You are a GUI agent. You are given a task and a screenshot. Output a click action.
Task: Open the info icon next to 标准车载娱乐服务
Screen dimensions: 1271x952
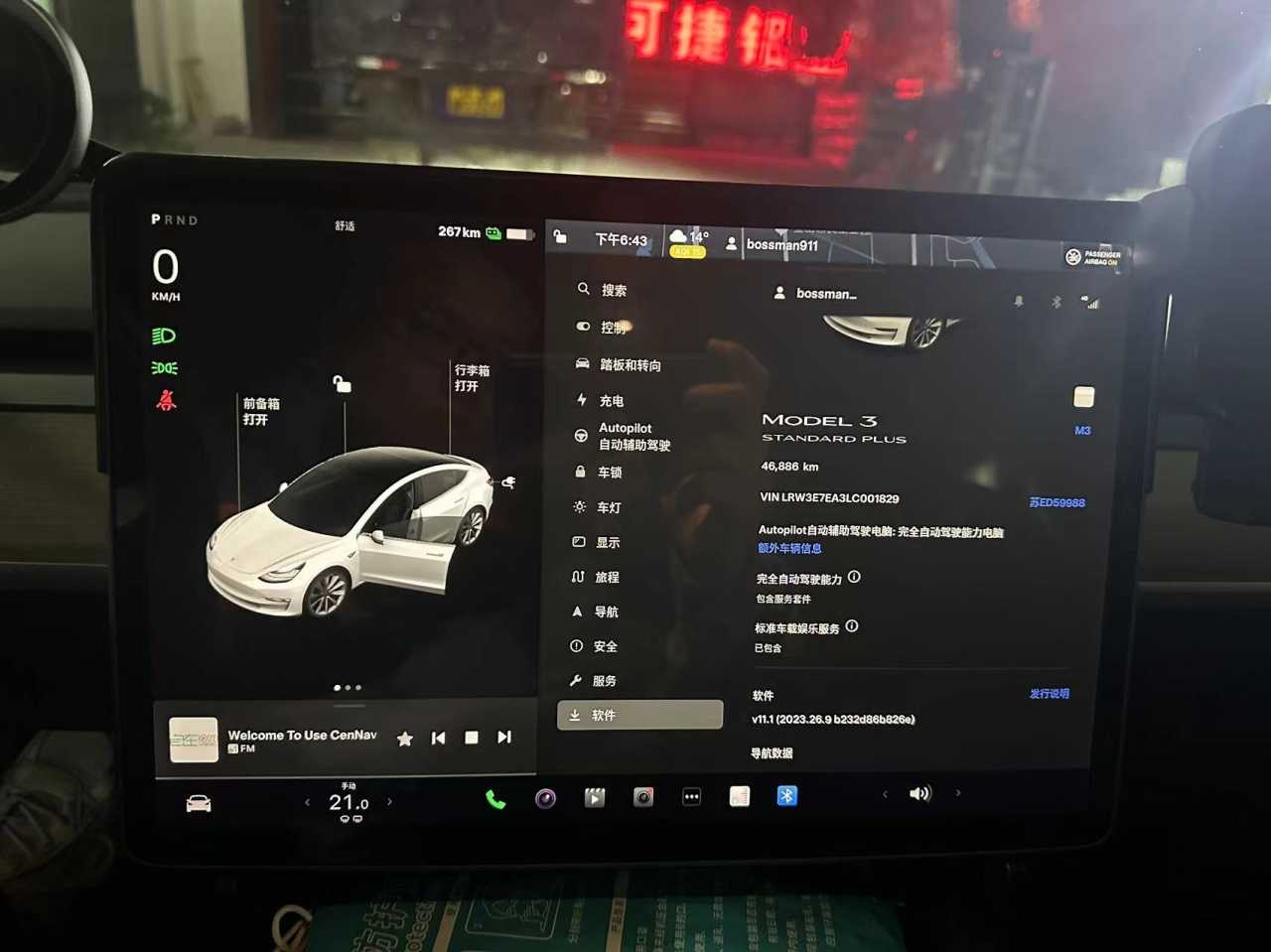point(851,626)
